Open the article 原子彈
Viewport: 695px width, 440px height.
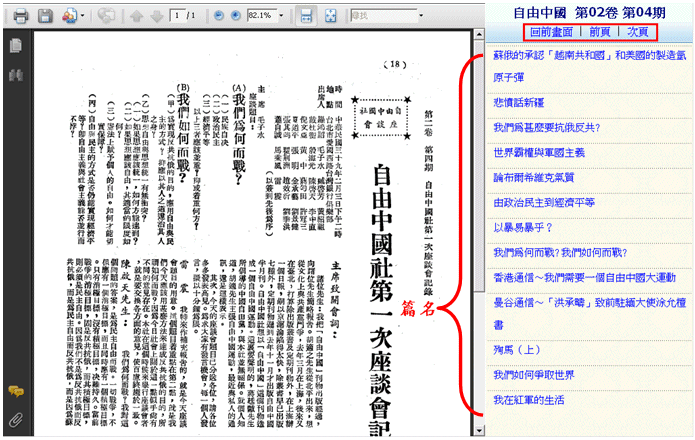click(508, 77)
